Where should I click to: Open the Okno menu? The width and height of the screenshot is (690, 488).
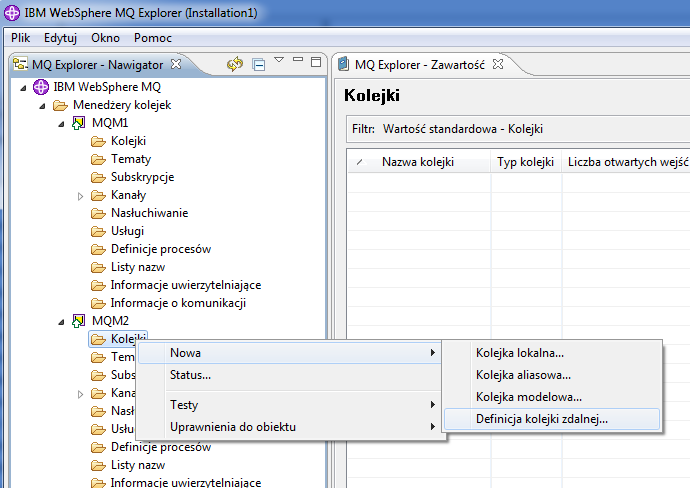coord(105,38)
